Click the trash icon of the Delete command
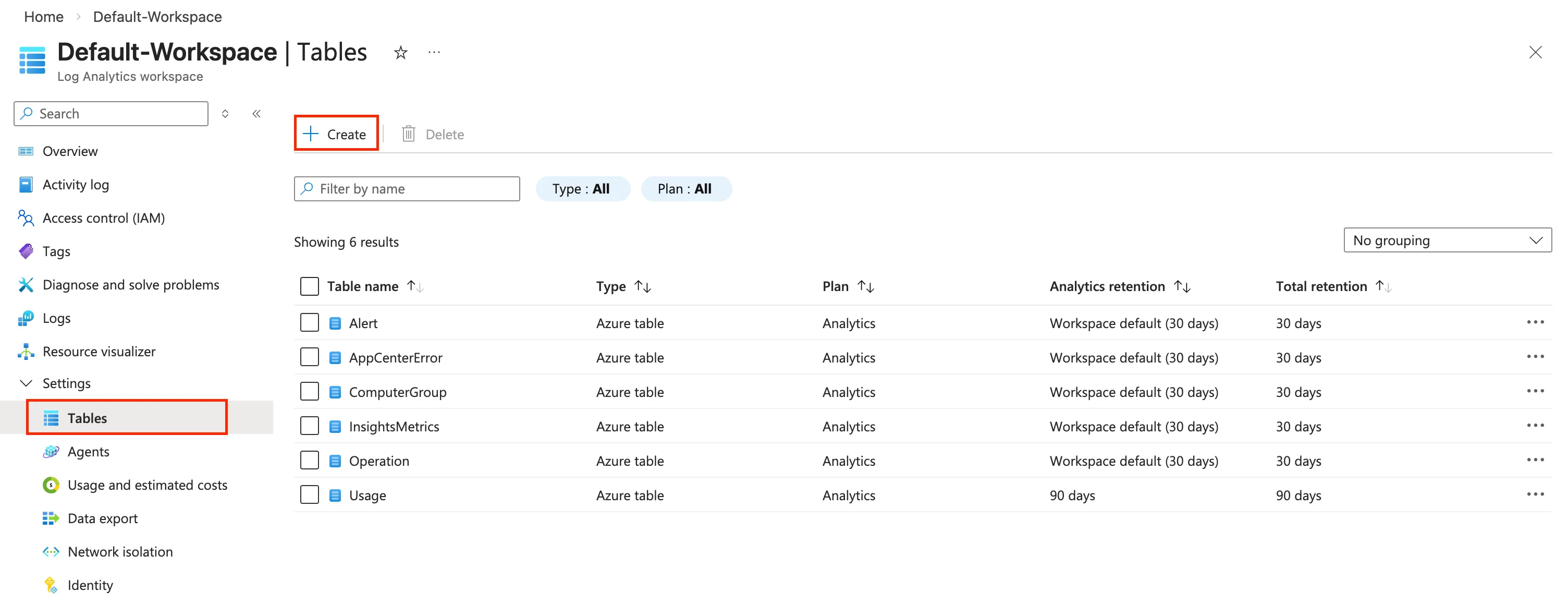1568x604 pixels. 409,134
